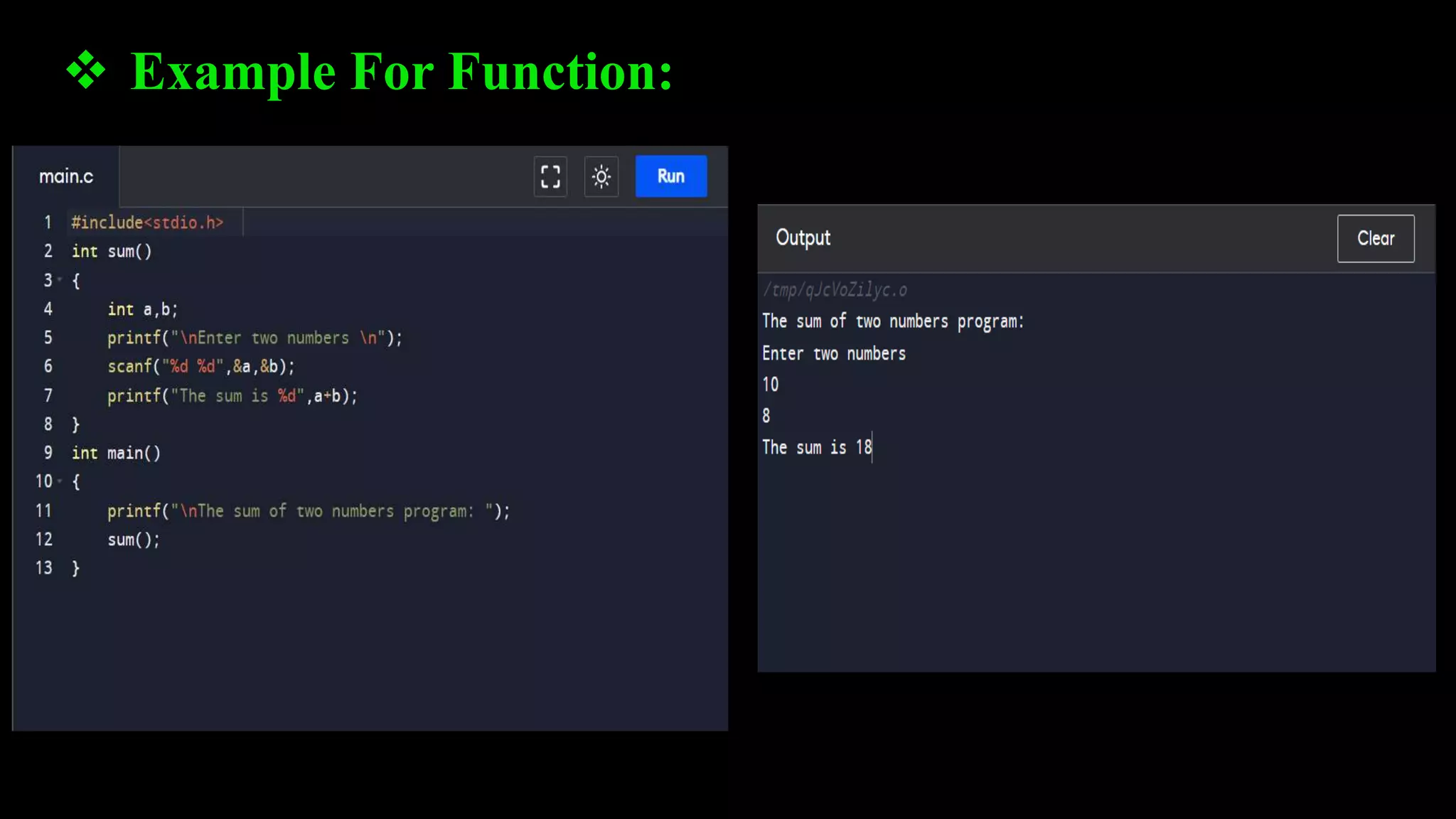The image size is (1456, 819).
Task: Click the 'sum();' call on line 12
Action: [x=134, y=540]
